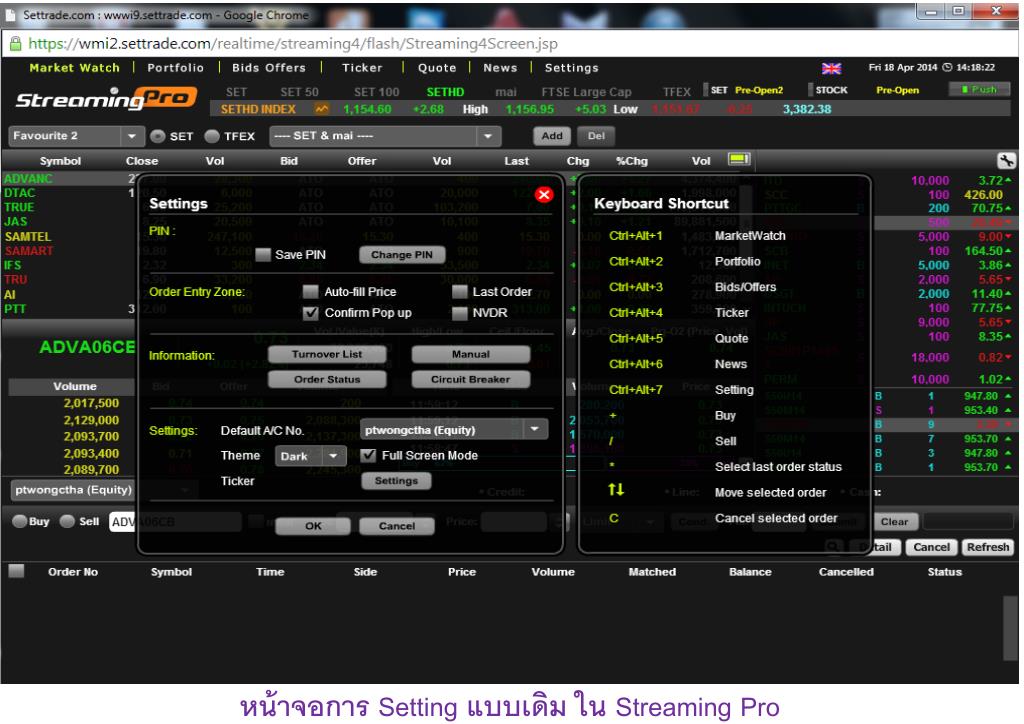Select the SET 50 index tab
The width and height of the screenshot is (1024, 724).
tap(299, 92)
